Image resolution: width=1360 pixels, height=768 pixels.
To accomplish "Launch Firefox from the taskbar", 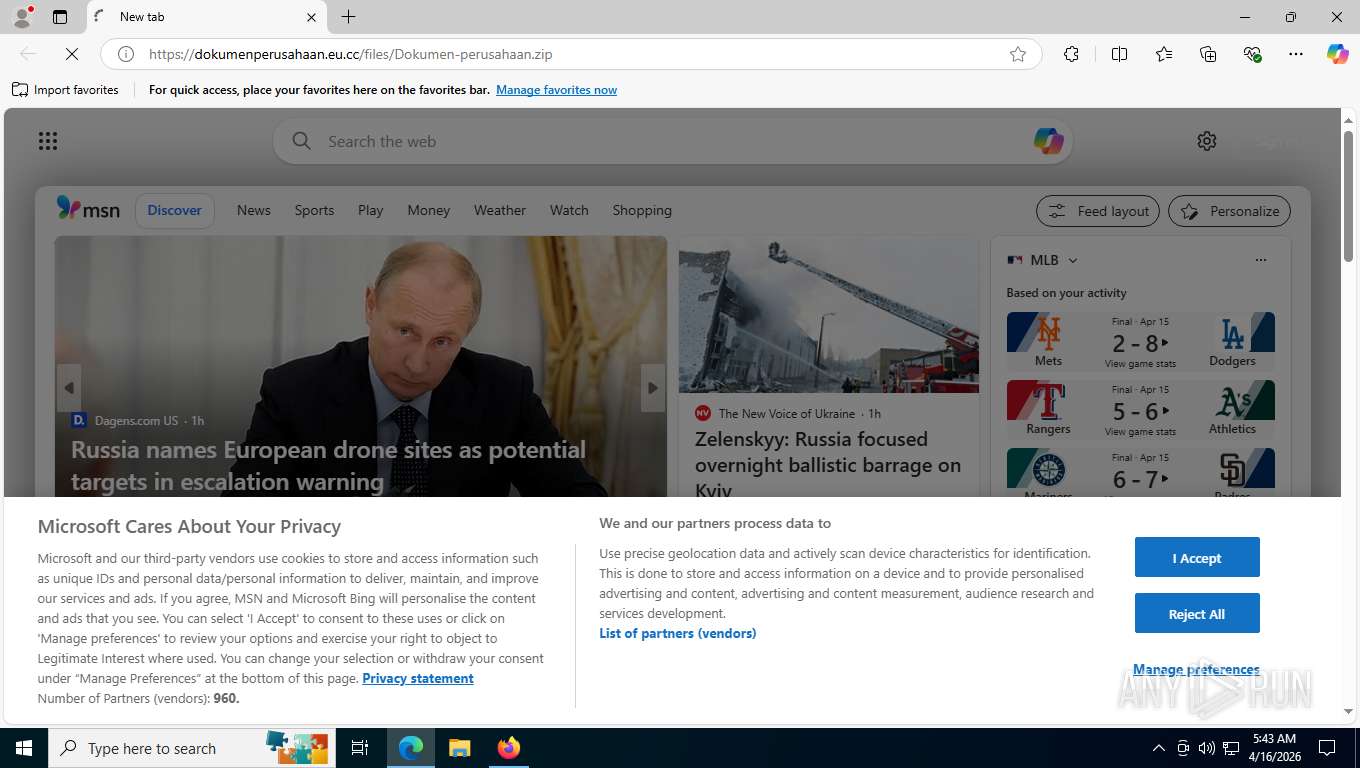I will click(509, 748).
